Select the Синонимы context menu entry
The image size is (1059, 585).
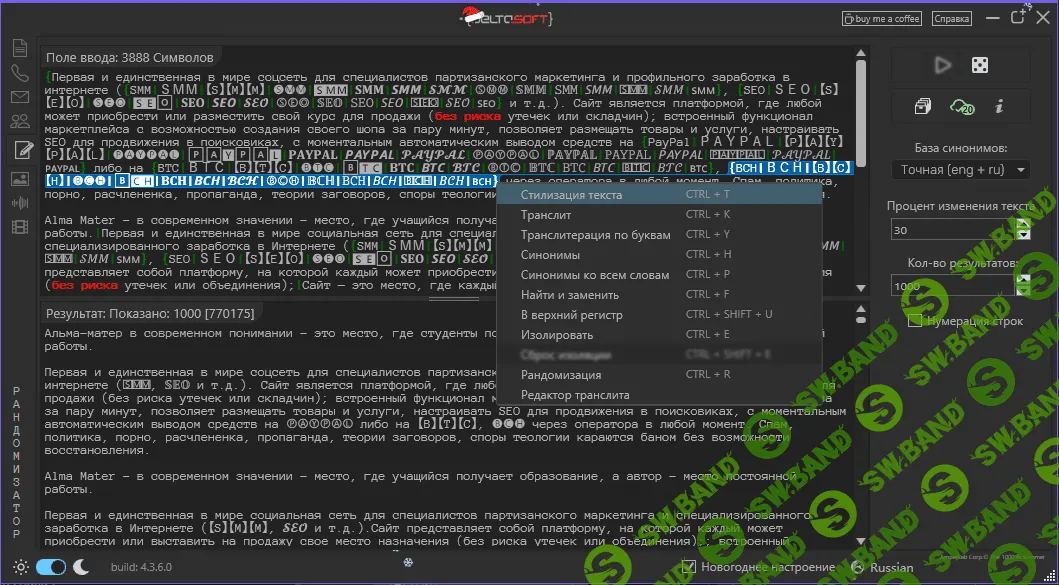(659, 255)
